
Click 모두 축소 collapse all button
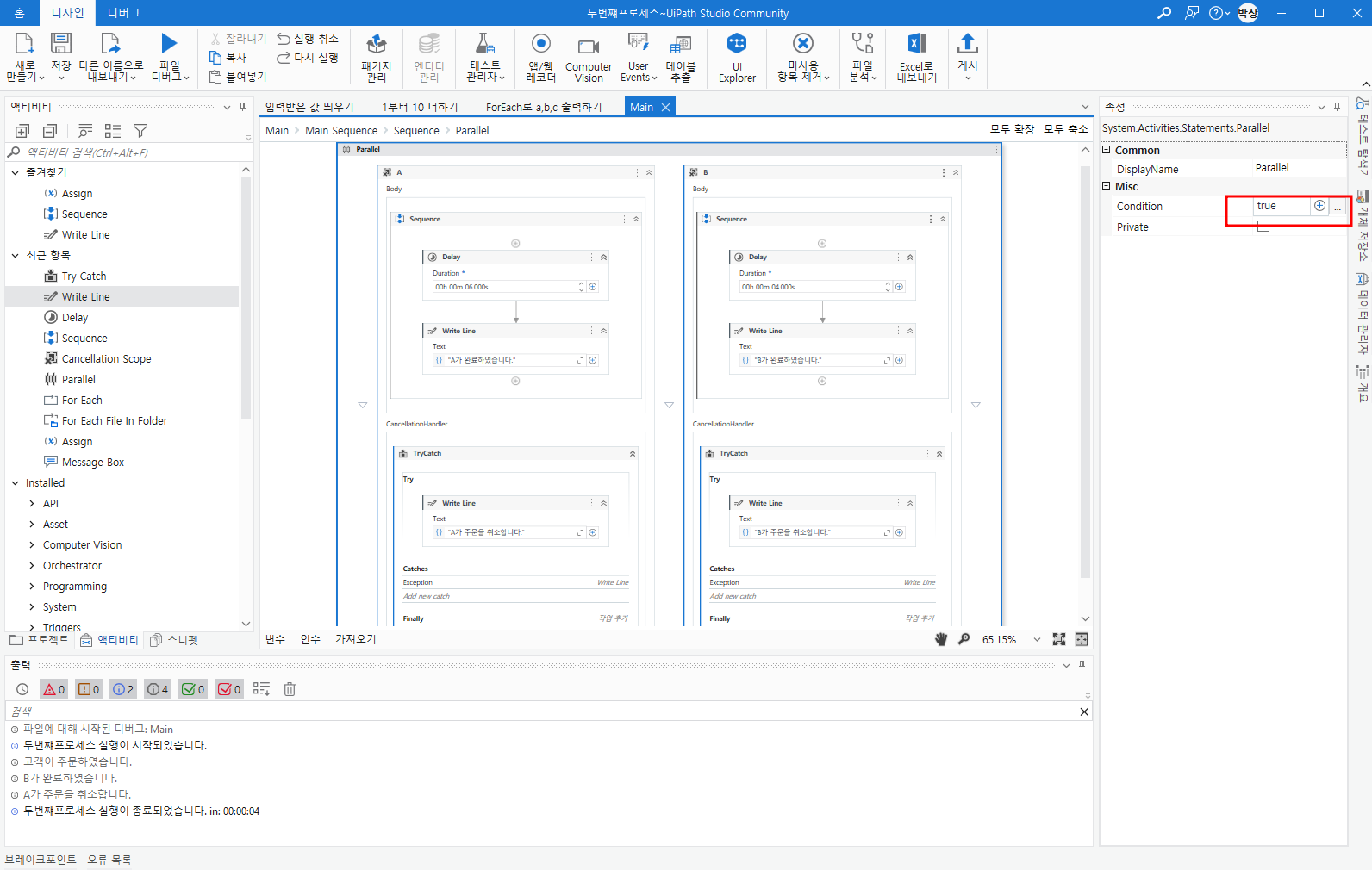point(1066,129)
